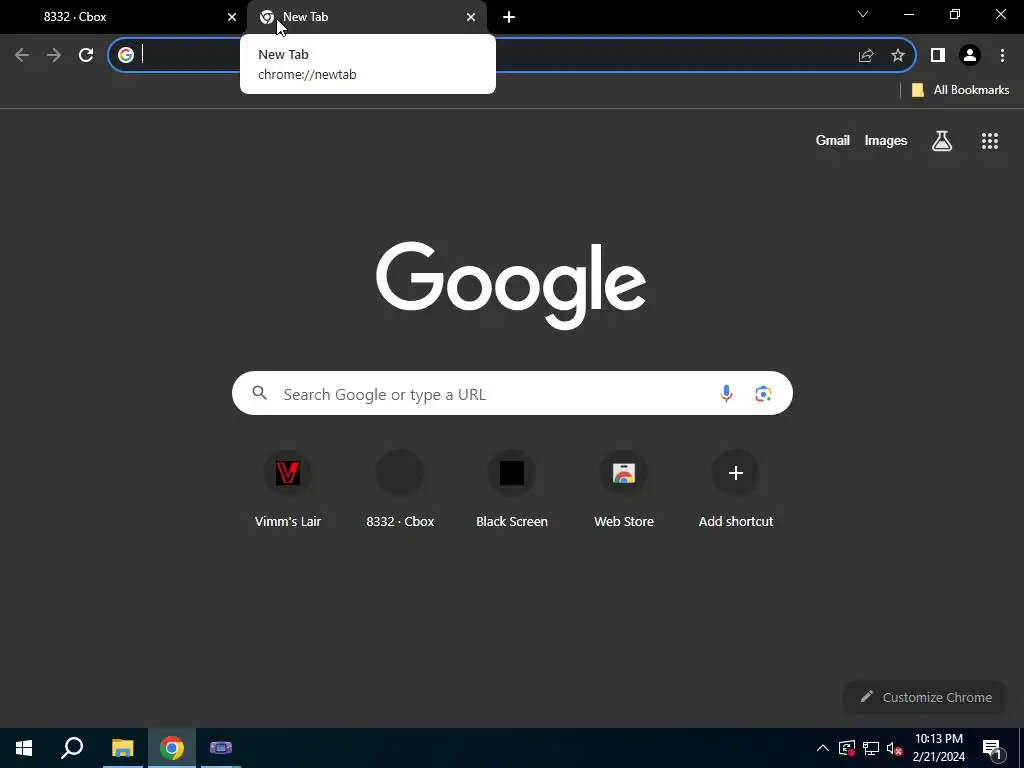Start voice search with the microphone
1024x768 pixels.
(x=726, y=393)
